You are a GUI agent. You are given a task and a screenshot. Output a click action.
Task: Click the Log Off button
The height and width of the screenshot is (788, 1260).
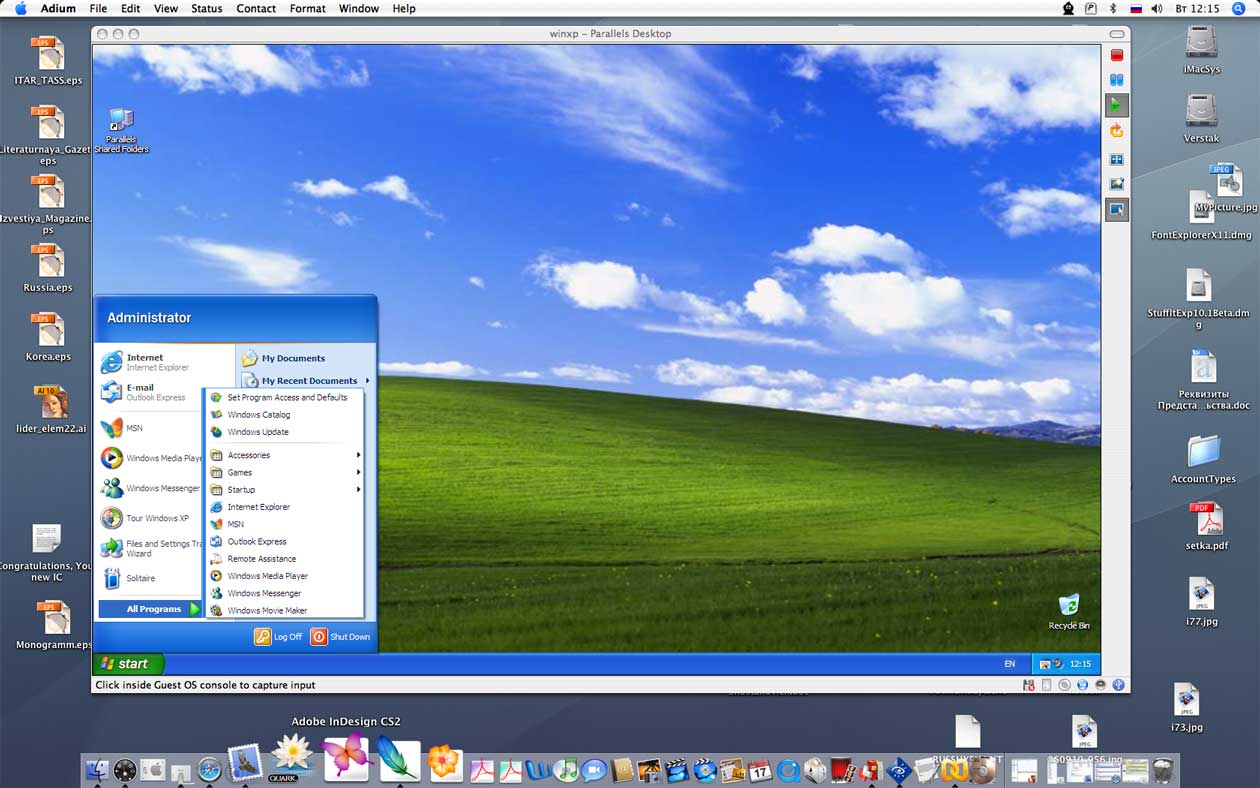[x=278, y=636]
